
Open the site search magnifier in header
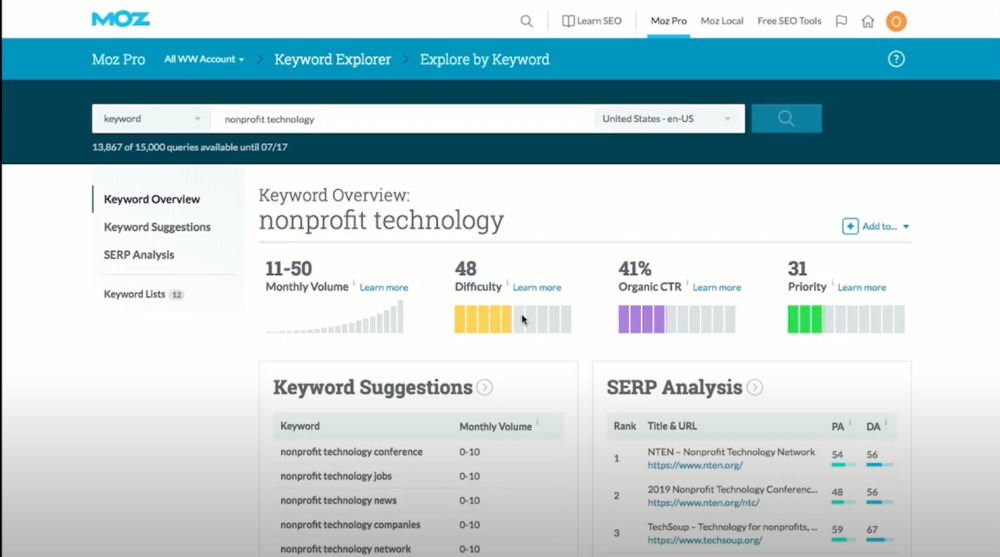(526, 21)
